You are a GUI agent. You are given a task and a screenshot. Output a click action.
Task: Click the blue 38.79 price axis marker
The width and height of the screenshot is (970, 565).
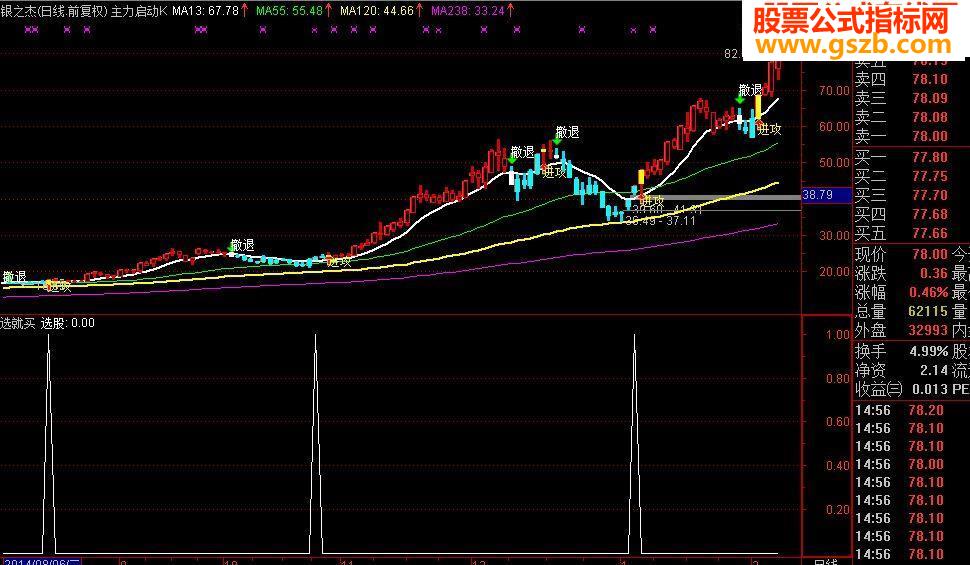[x=826, y=195]
